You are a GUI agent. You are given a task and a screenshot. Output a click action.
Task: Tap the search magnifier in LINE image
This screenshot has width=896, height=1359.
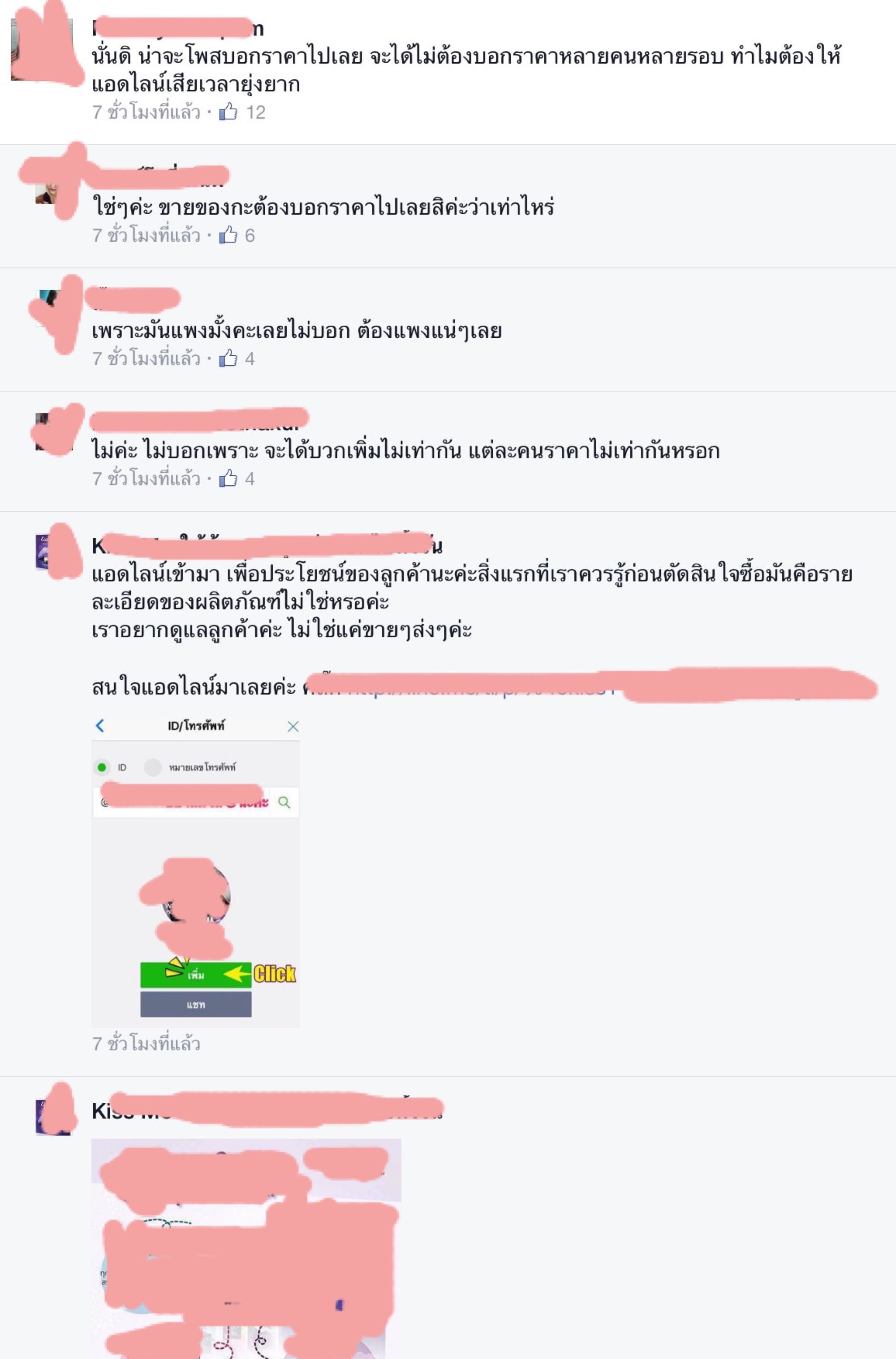pyautogui.click(x=284, y=802)
